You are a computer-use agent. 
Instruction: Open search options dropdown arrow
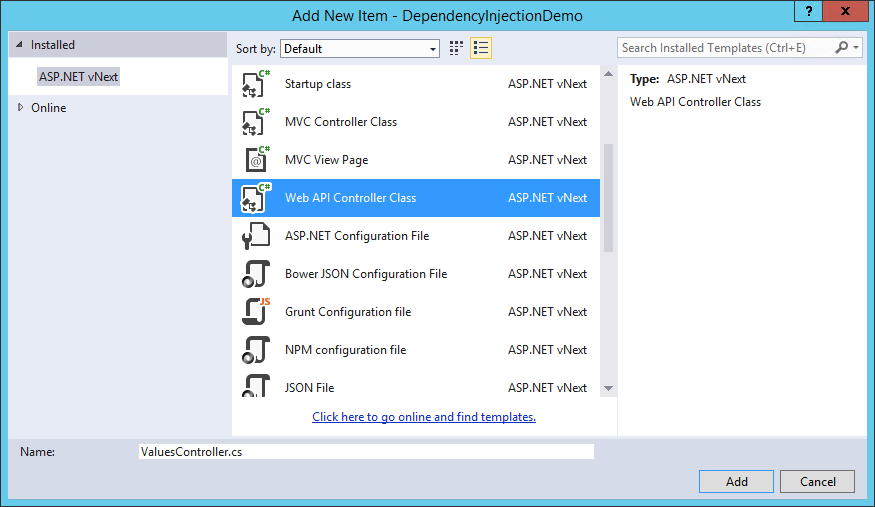855,48
